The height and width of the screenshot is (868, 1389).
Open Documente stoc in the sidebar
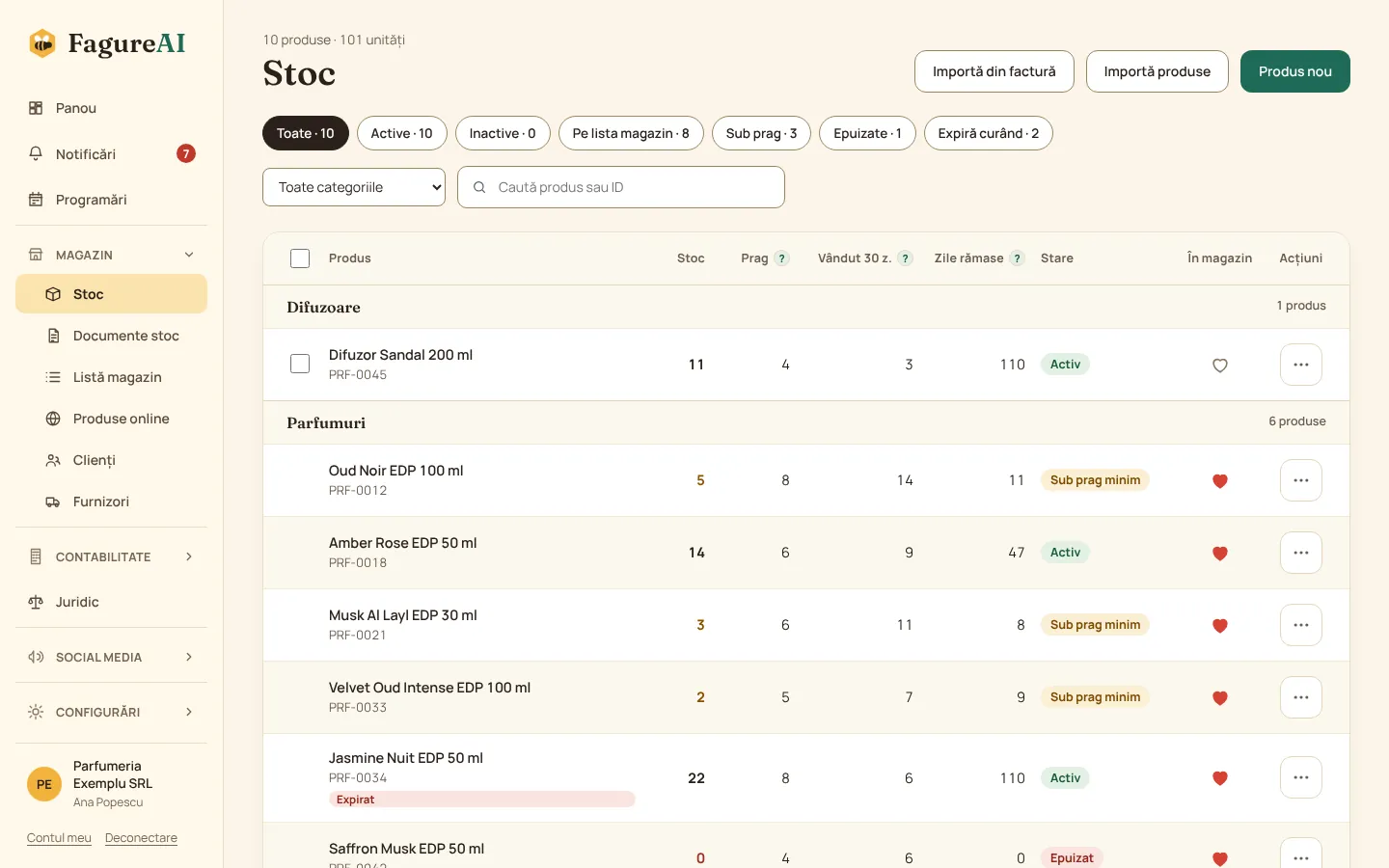111,336
